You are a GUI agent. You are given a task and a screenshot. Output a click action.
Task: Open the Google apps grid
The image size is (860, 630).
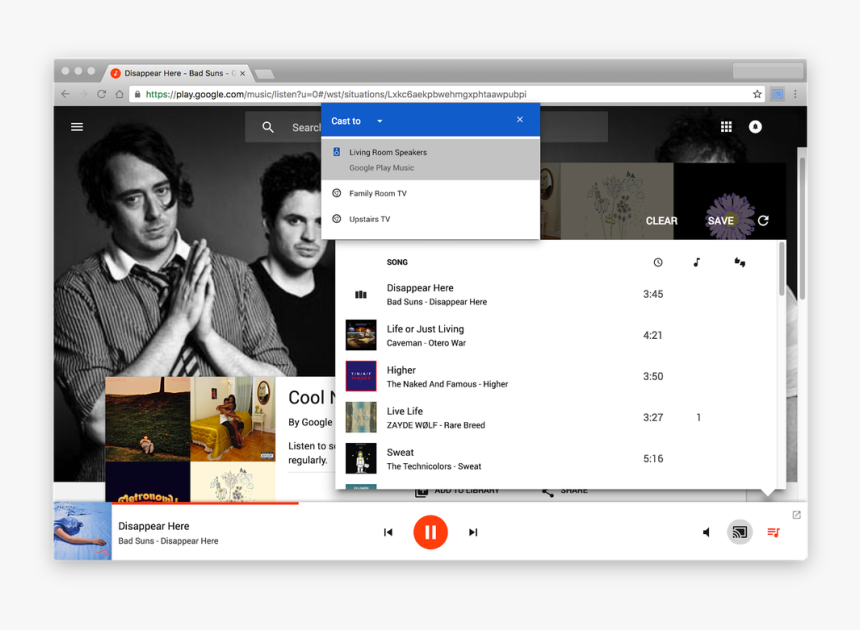click(726, 127)
